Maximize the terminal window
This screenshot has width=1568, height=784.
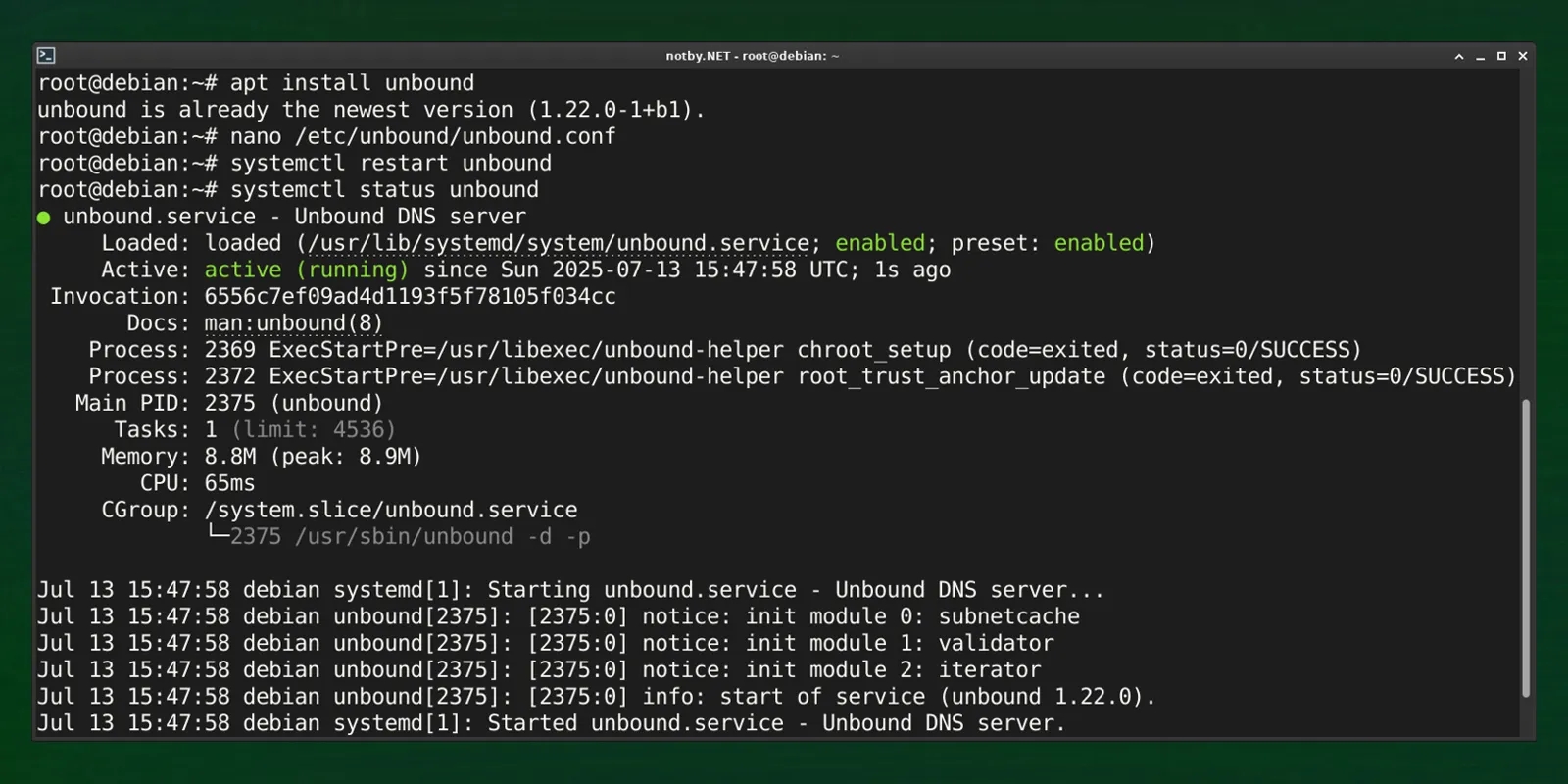click(x=1501, y=57)
